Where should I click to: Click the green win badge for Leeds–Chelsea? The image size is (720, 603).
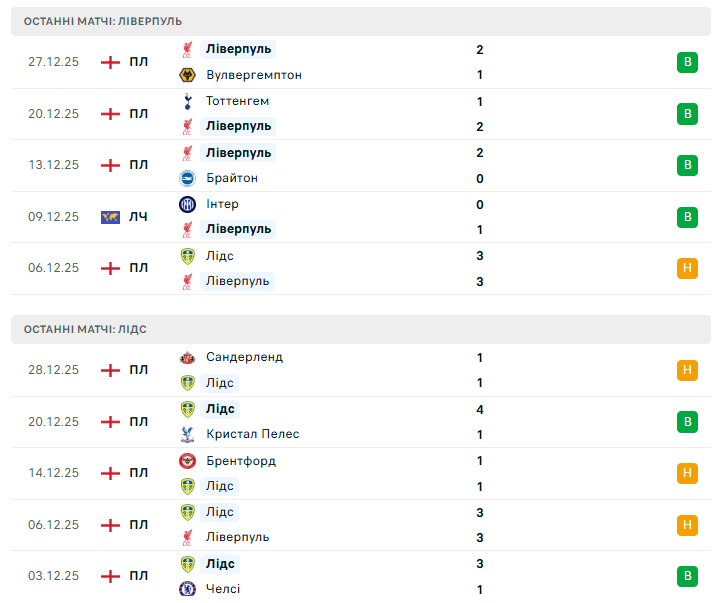pyautogui.click(x=687, y=576)
